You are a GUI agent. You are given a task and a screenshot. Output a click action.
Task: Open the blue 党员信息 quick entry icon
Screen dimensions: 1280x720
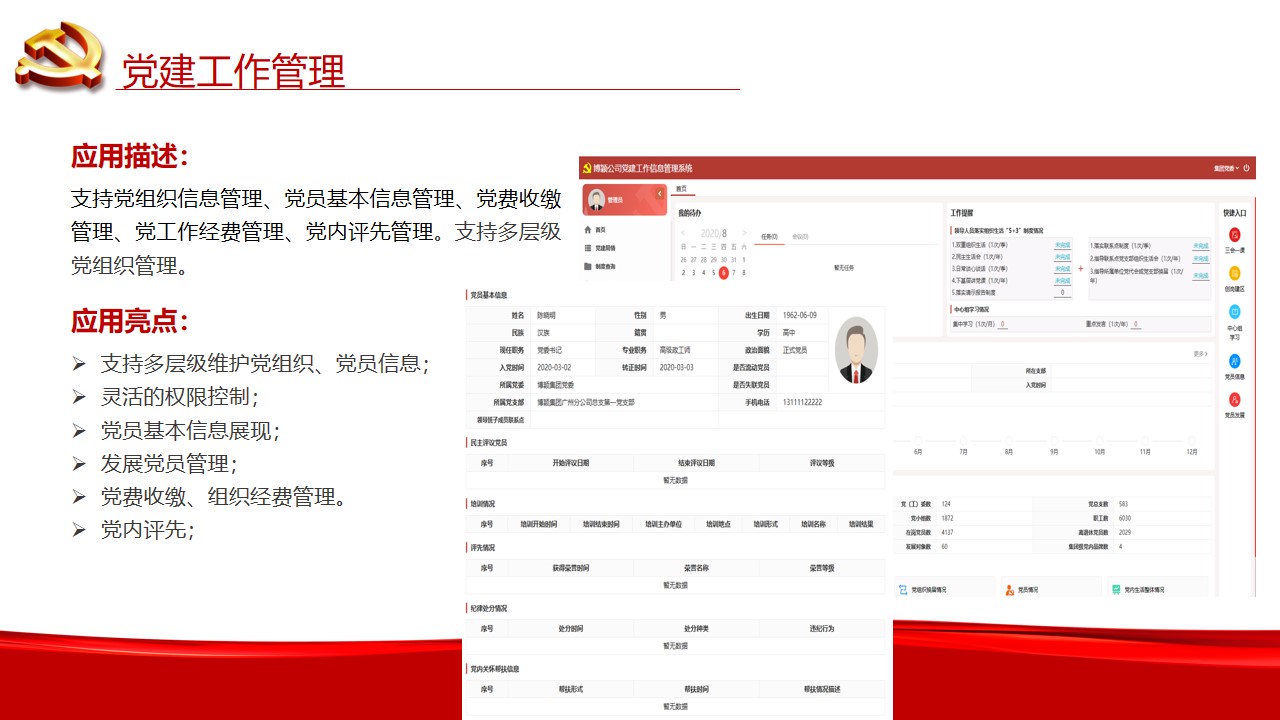[1234, 361]
